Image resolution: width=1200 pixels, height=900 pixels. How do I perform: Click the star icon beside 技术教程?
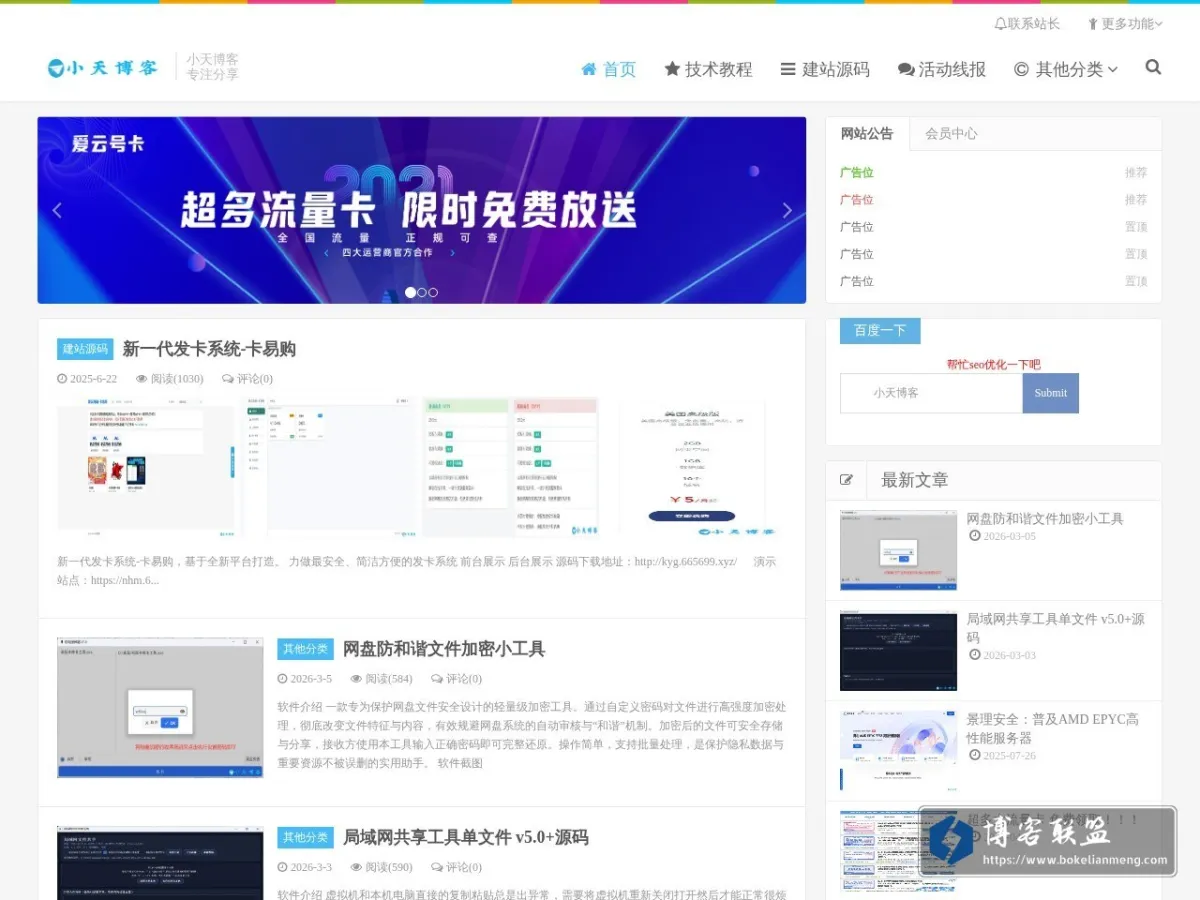click(672, 69)
